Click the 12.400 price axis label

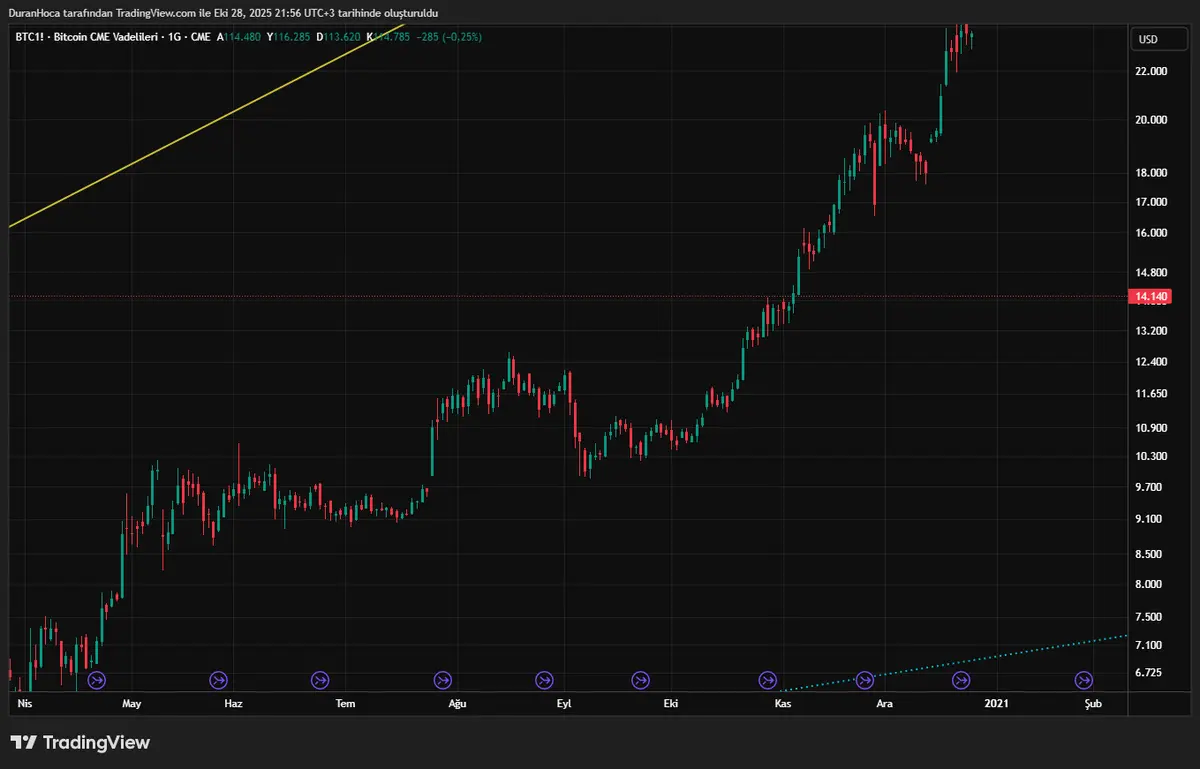click(1151, 362)
